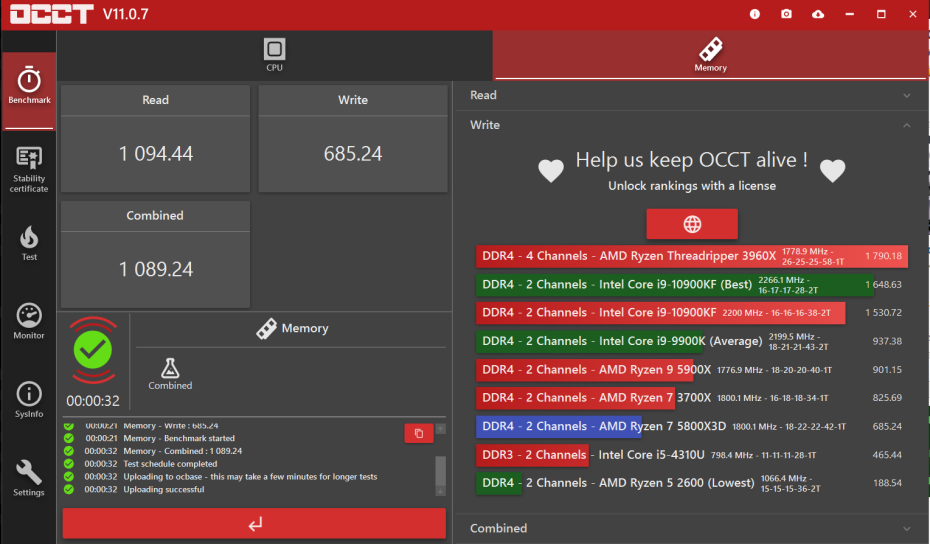This screenshot has height=544, width=930.
Task: Collapse the Write rankings section
Action: tap(691, 125)
